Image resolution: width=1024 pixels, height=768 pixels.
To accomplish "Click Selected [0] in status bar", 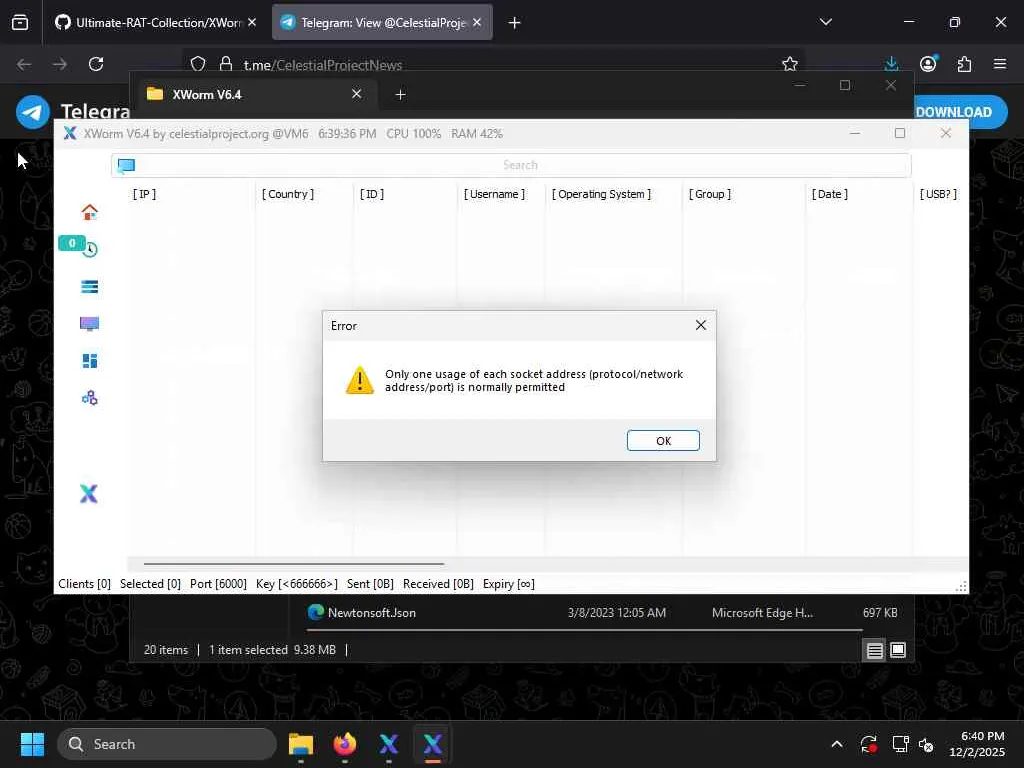I will pos(150,584).
